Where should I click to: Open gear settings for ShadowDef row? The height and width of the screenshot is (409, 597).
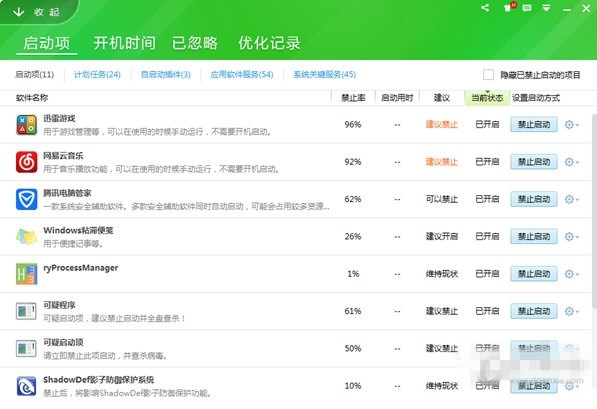click(x=571, y=386)
